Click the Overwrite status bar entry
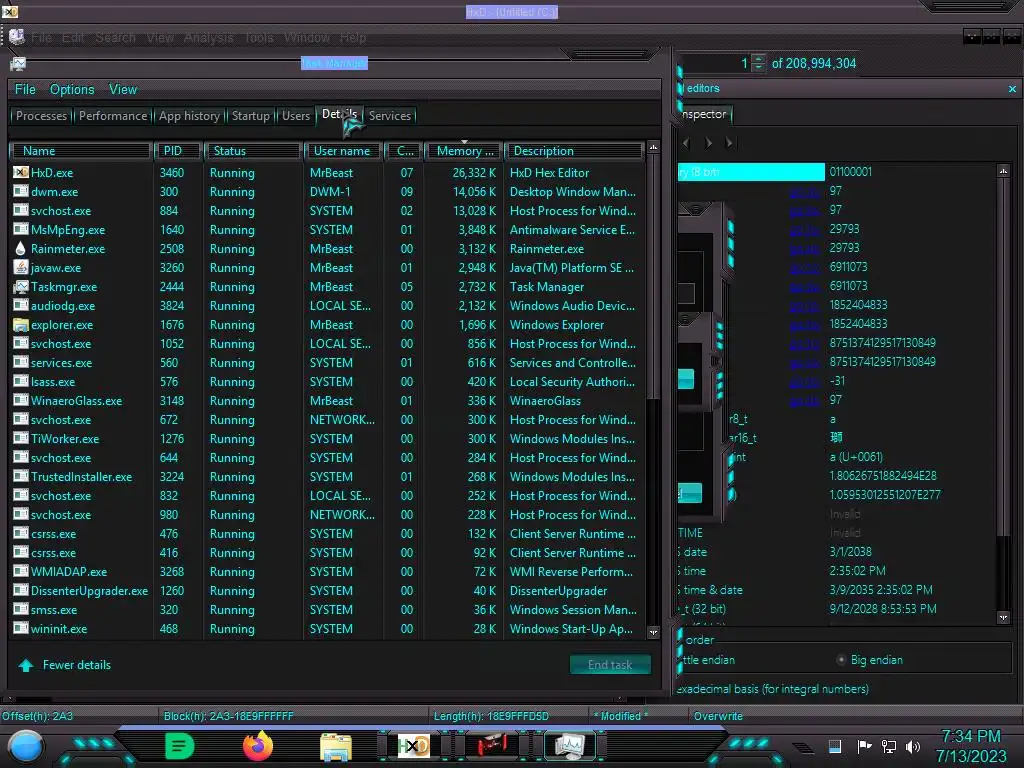 point(718,716)
